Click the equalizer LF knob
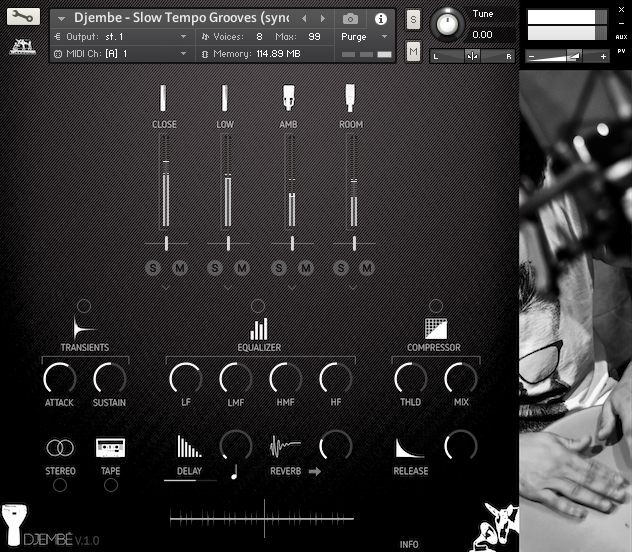The height and width of the screenshot is (552, 632). [186, 379]
